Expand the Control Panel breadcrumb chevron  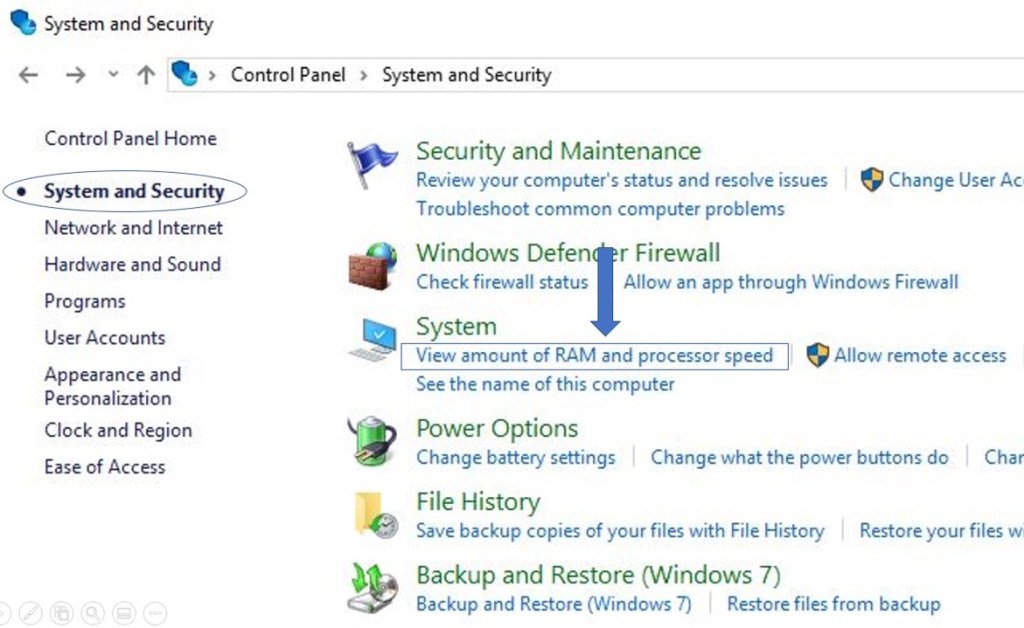(363, 75)
